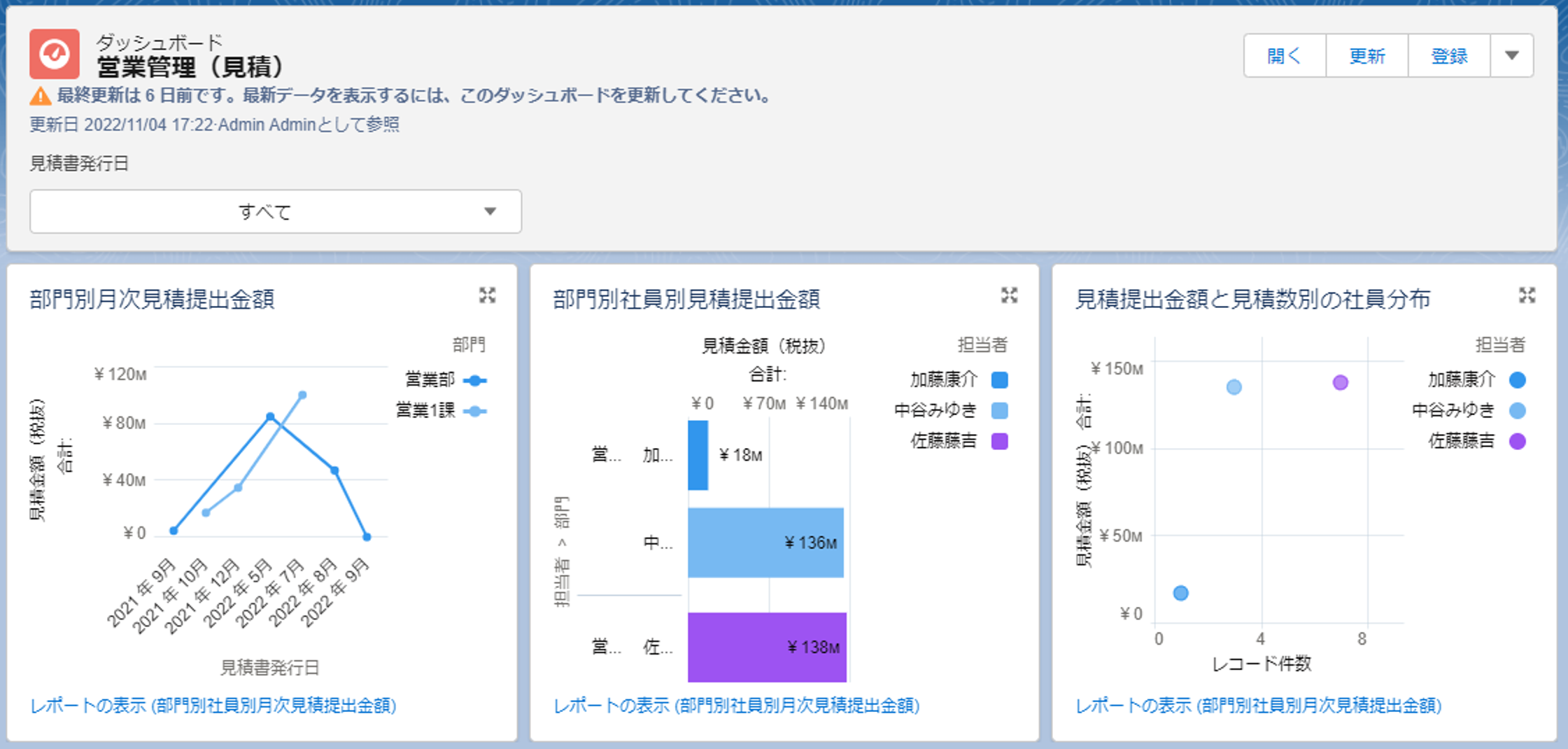Click the レコード件数 axis label

(1262, 664)
